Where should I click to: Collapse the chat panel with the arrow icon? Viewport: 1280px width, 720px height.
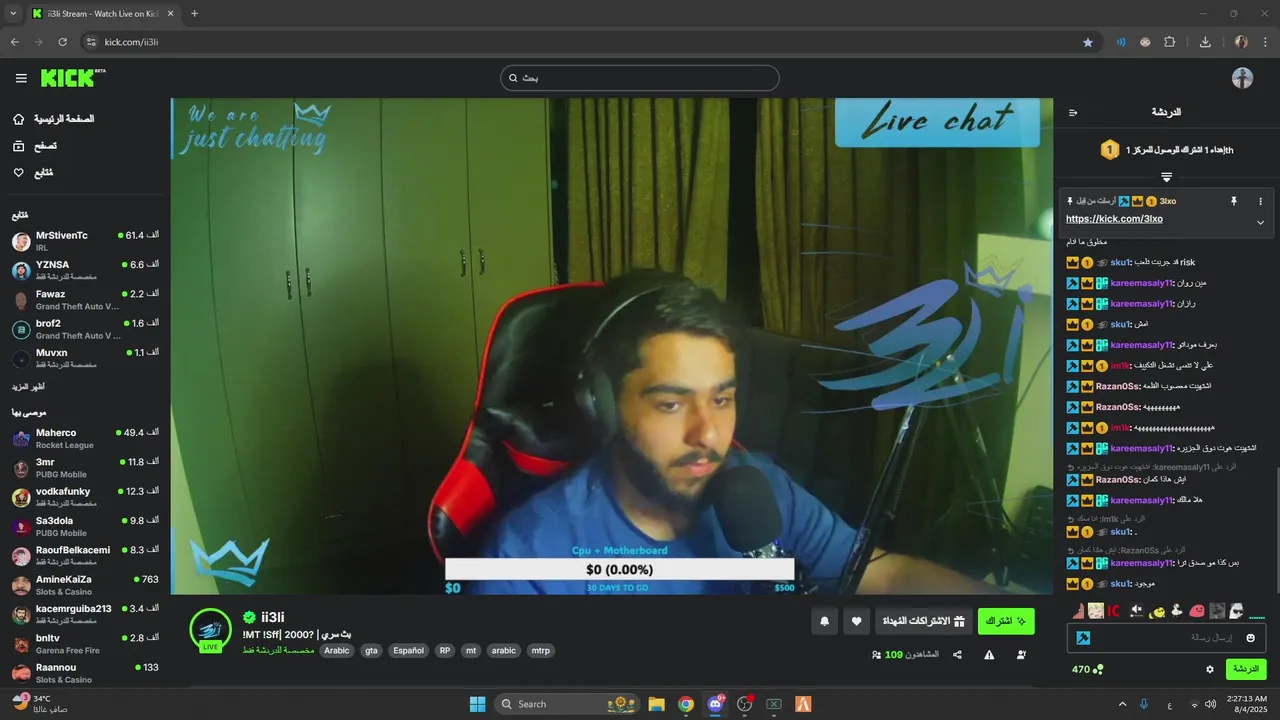pyautogui.click(x=1073, y=113)
